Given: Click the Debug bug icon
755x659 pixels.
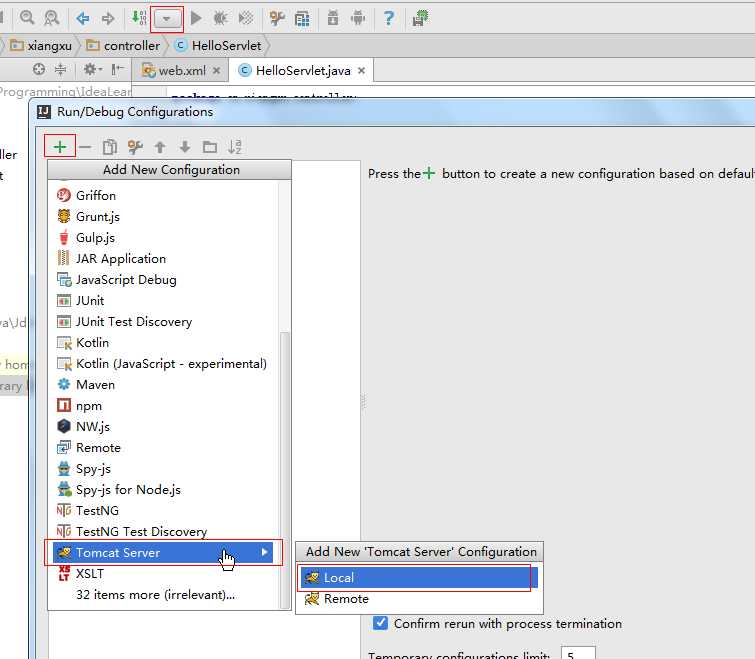Looking at the screenshot, I should 220,18.
